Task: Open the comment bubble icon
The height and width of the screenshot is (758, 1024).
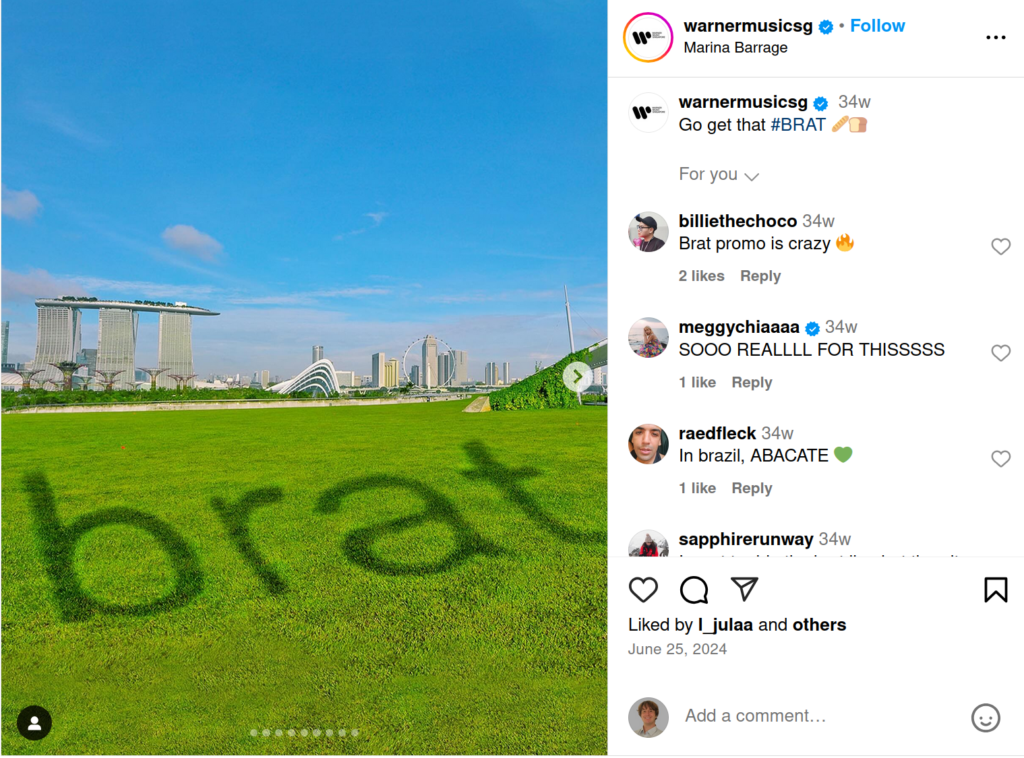Action: (694, 590)
